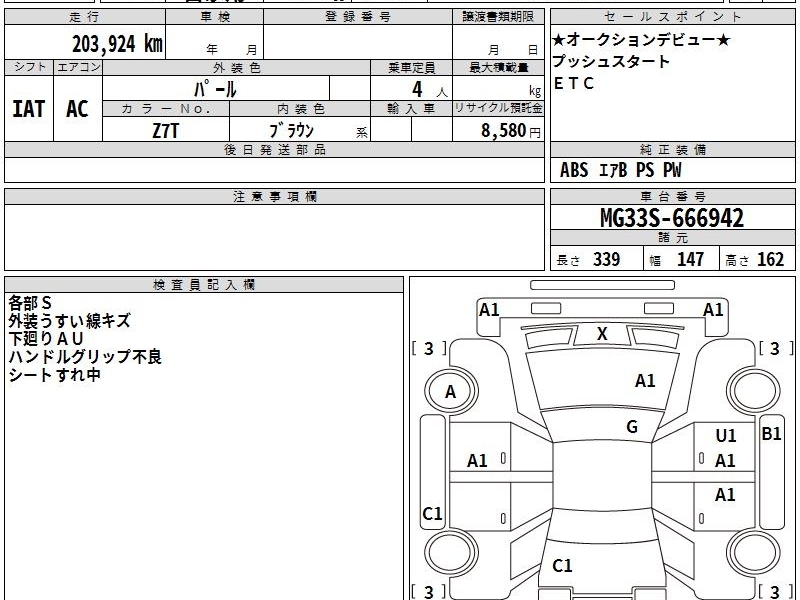Image resolution: width=800 pixels, height=600 pixels.
Task: Click the 内装色 header
Action: pos(300,109)
